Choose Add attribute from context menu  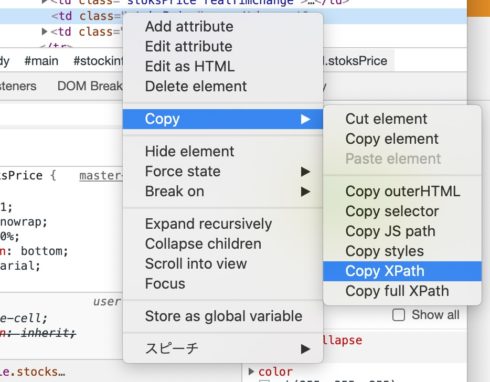tap(223, 27)
